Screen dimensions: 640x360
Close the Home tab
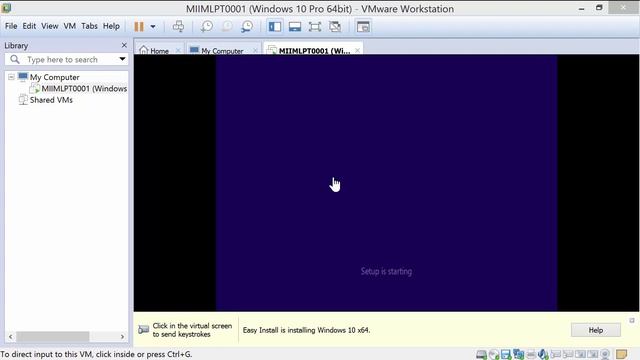[178, 50]
